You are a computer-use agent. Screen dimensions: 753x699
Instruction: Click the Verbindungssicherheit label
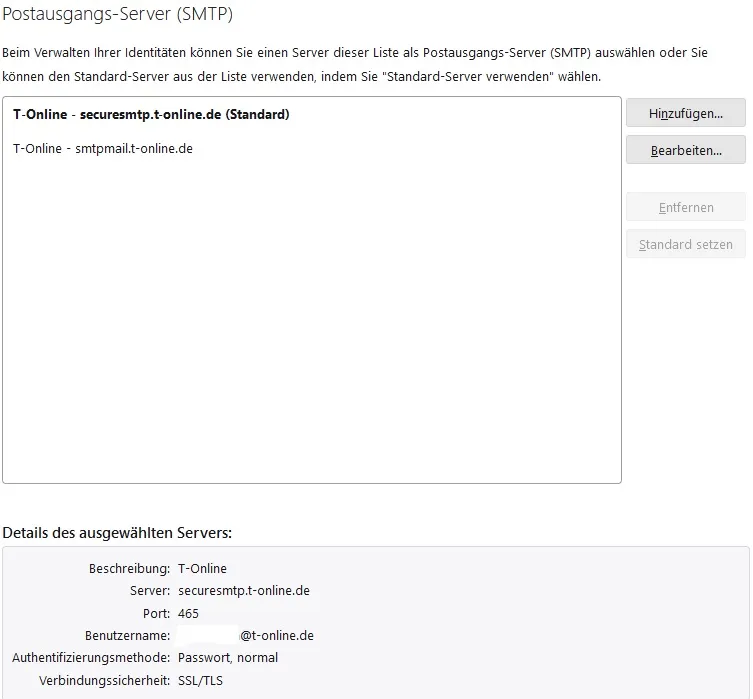tap(105, 680)
